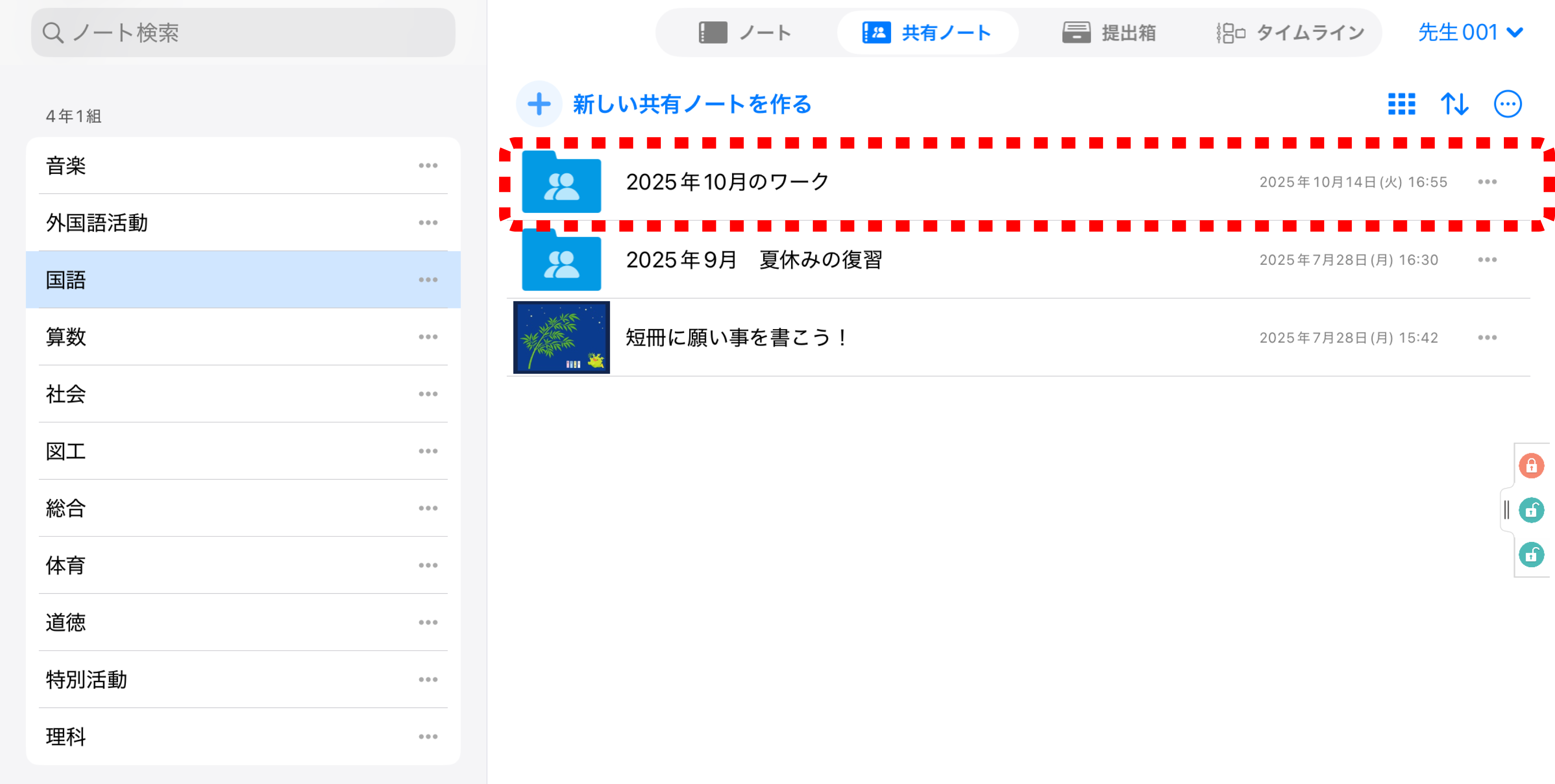Click 新しい共有ノートを作る link

tap(692, 104)
